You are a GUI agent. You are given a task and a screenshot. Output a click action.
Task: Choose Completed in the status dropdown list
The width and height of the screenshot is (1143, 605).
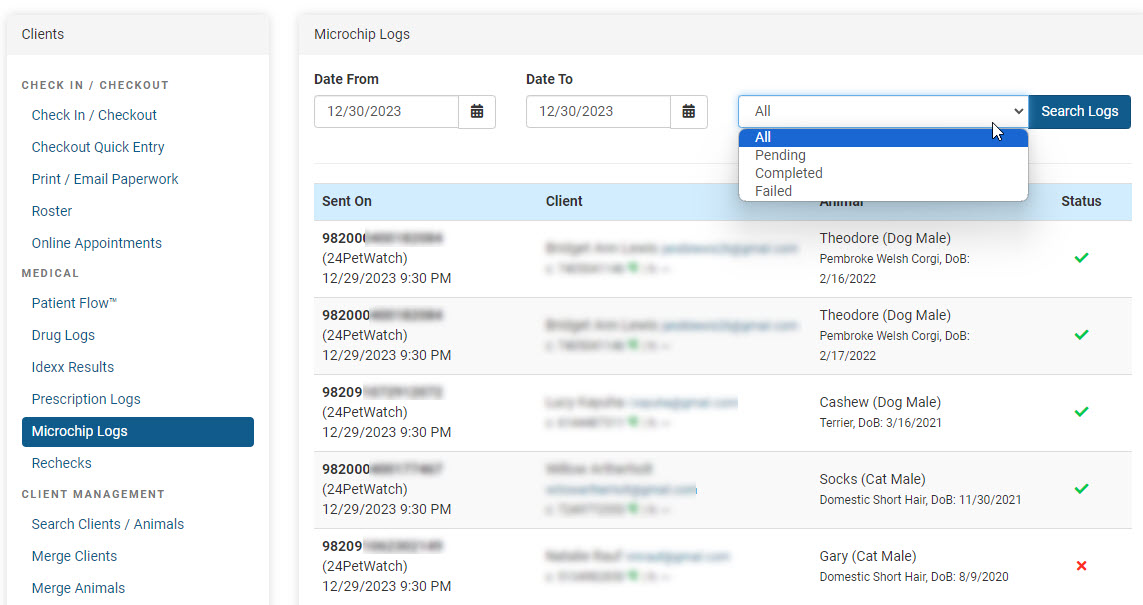(x=788, y=173)
